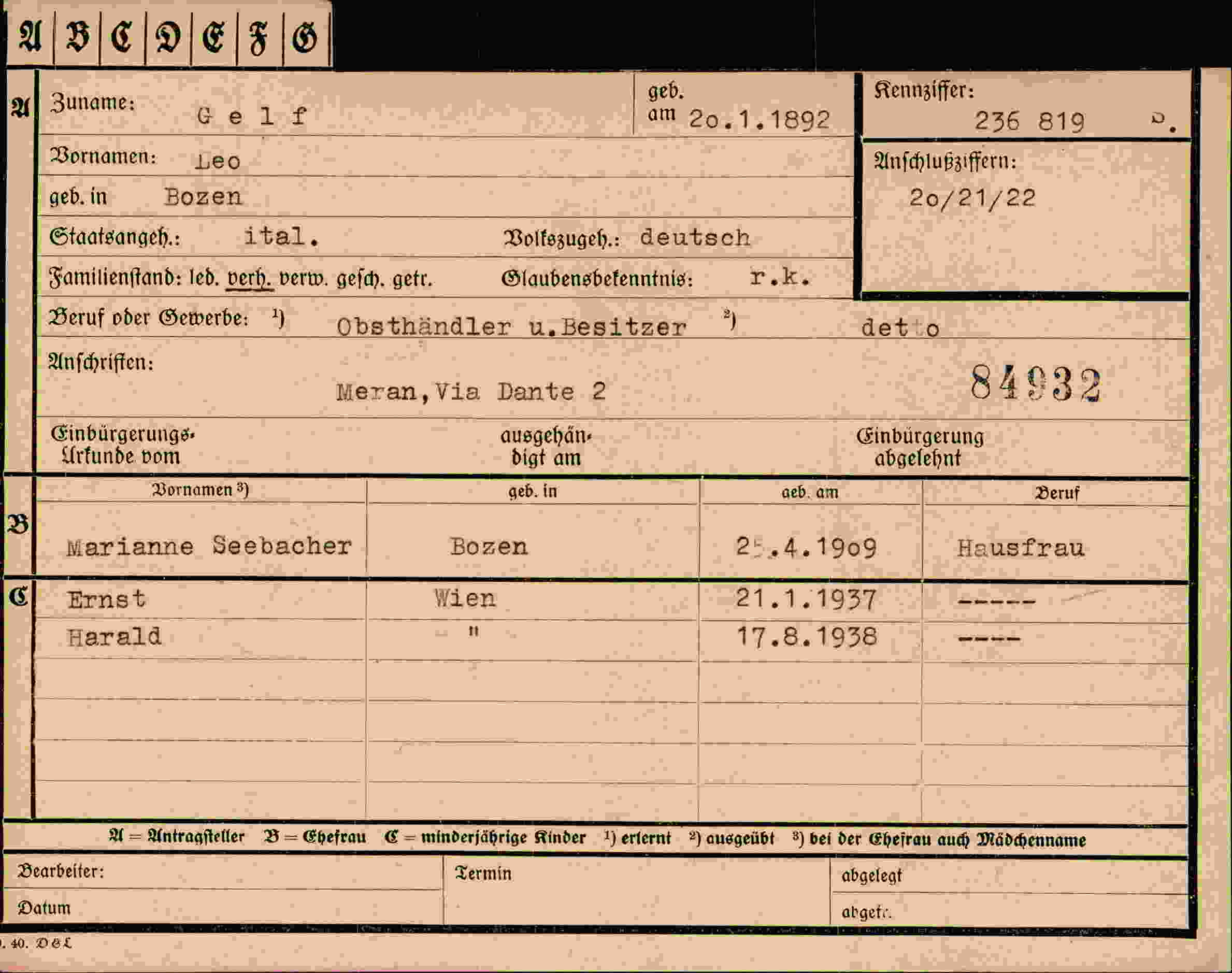
Task: Click the first name 'Leo'
Action: coord(218,161)
